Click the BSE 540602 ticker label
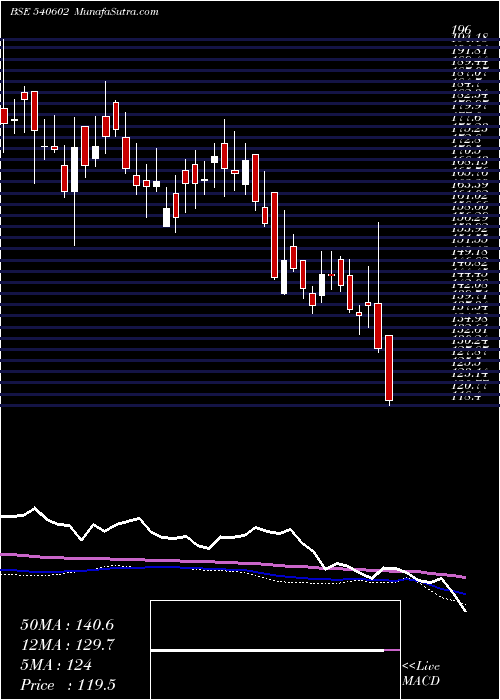 coord(39,12)
